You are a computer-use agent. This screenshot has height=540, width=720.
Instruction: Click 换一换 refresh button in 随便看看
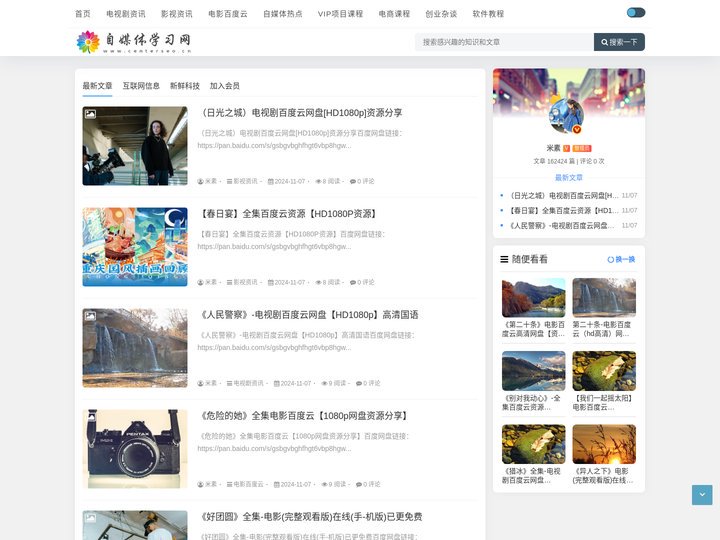click(x=621, y=259)
